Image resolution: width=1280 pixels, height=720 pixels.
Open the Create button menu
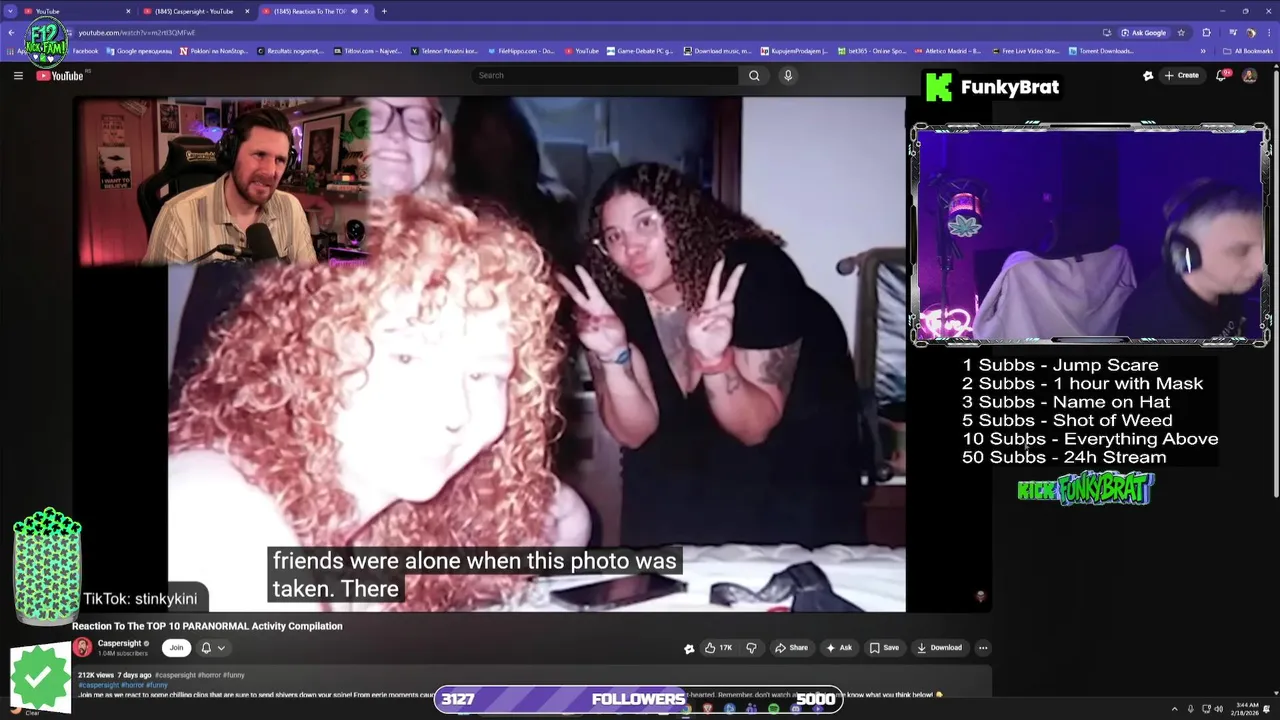(1181, 75)
